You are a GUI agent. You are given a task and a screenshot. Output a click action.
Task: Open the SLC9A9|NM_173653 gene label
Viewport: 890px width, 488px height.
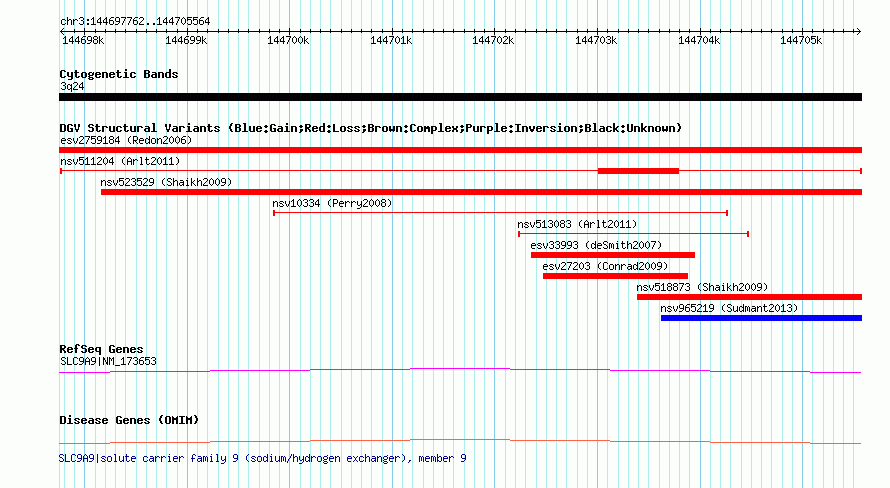pyautogui.click(x=108, y=361)
